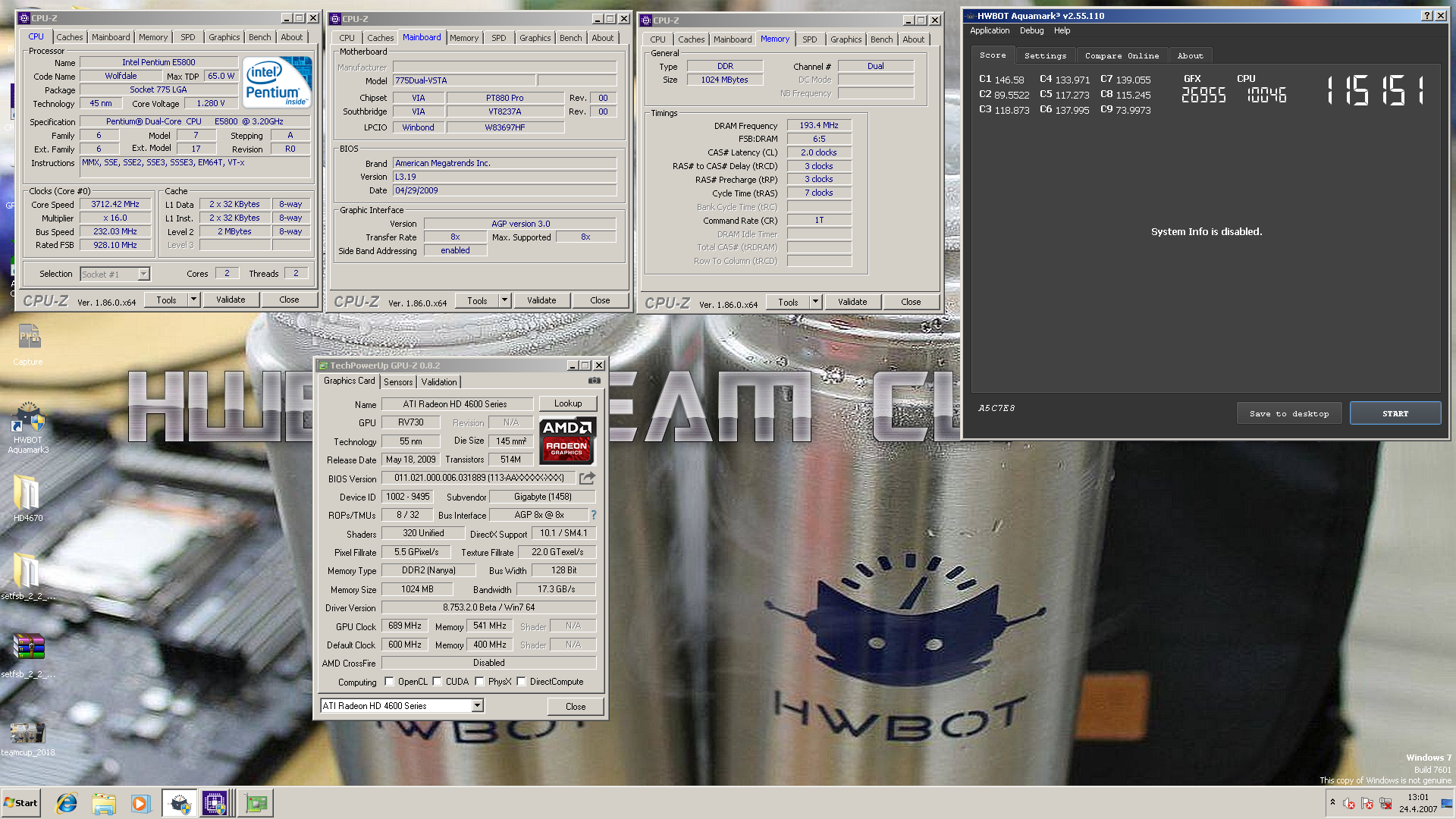This screenshot has height=819, width=1456.
Task: Open the setfsb WinRAR archive icon
Action: (28, 654)
